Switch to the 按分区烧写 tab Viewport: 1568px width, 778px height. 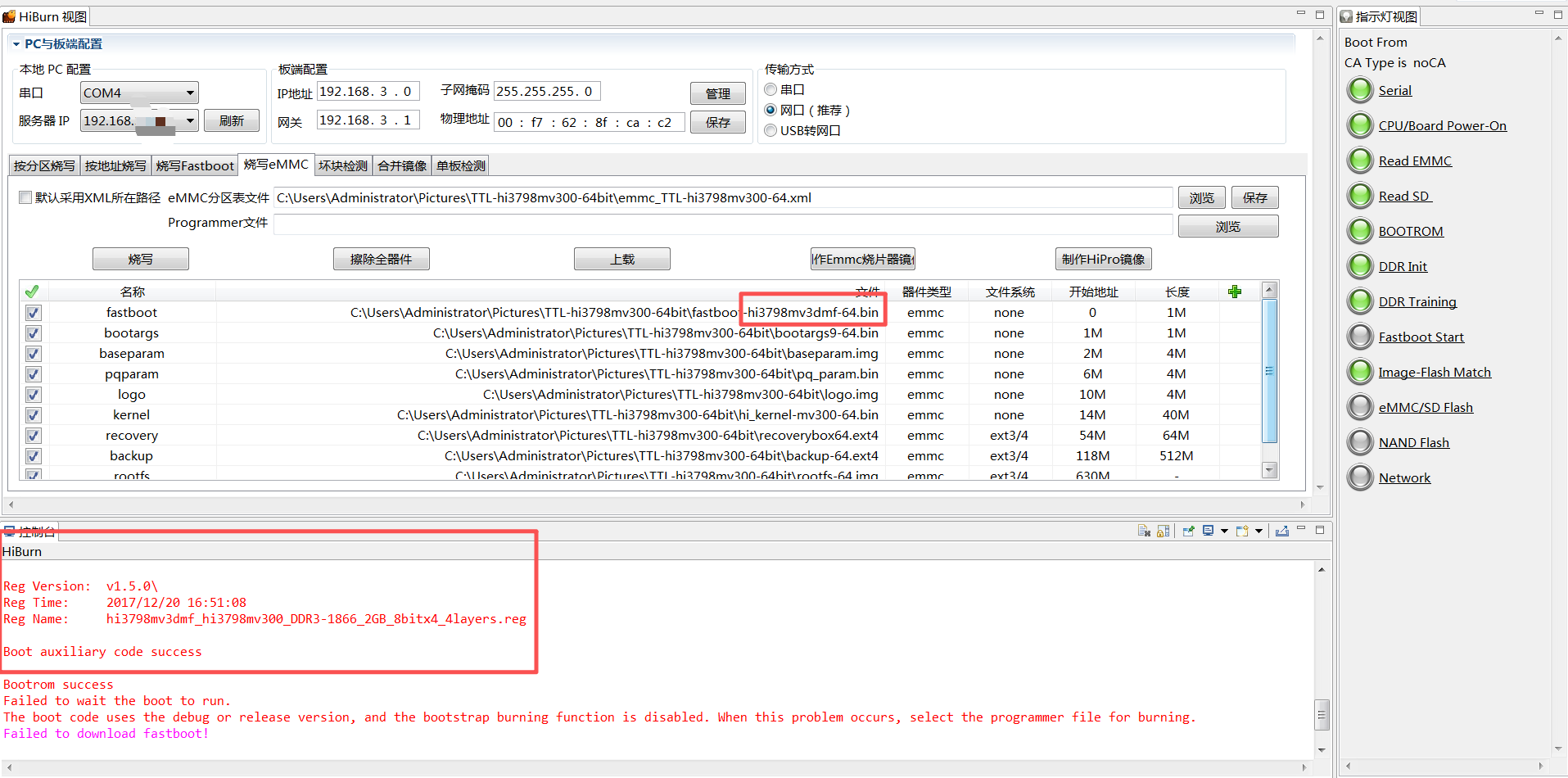pos(44,165)
